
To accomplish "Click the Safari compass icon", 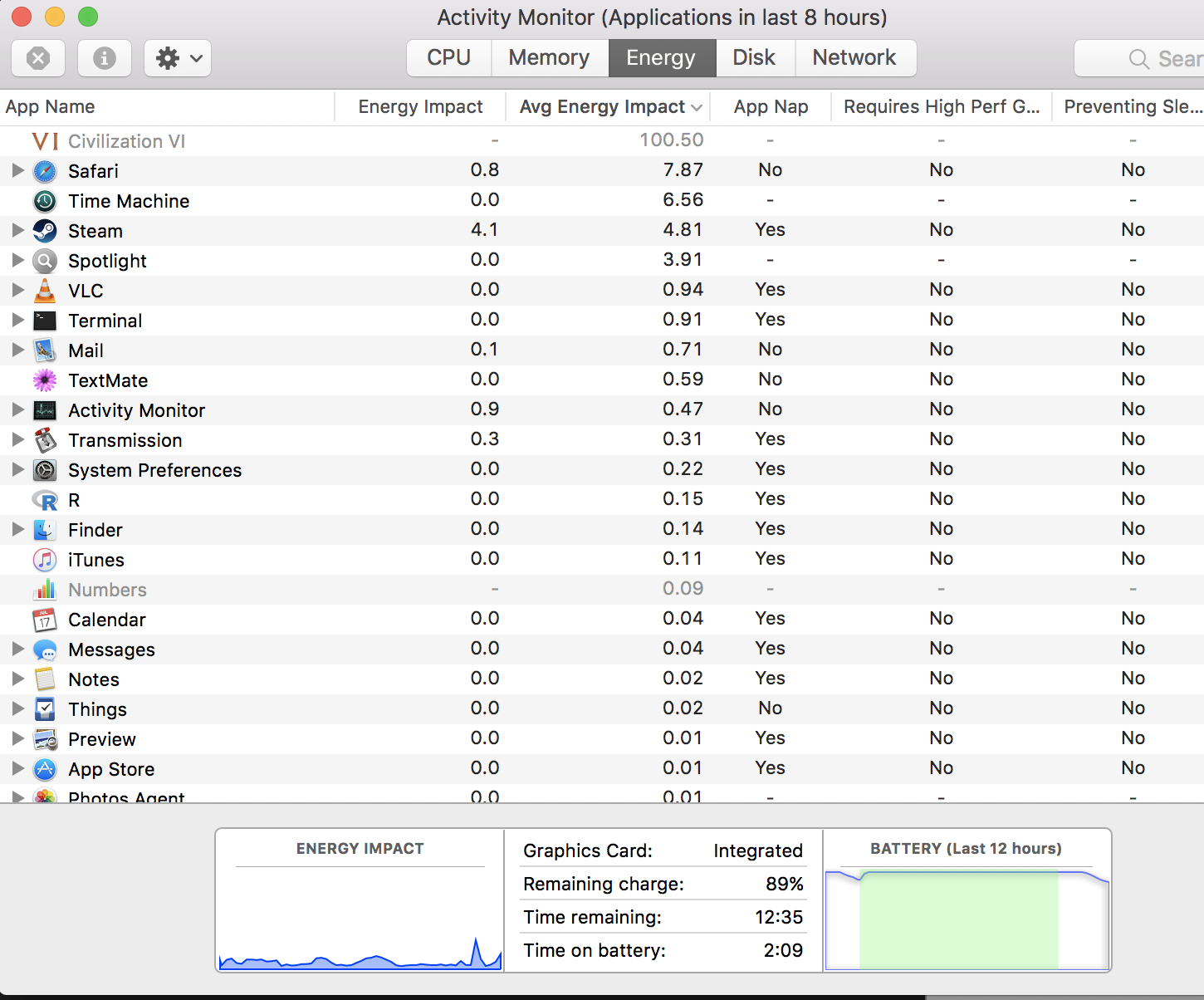I will pyautogui.click(x=45, y=171).
